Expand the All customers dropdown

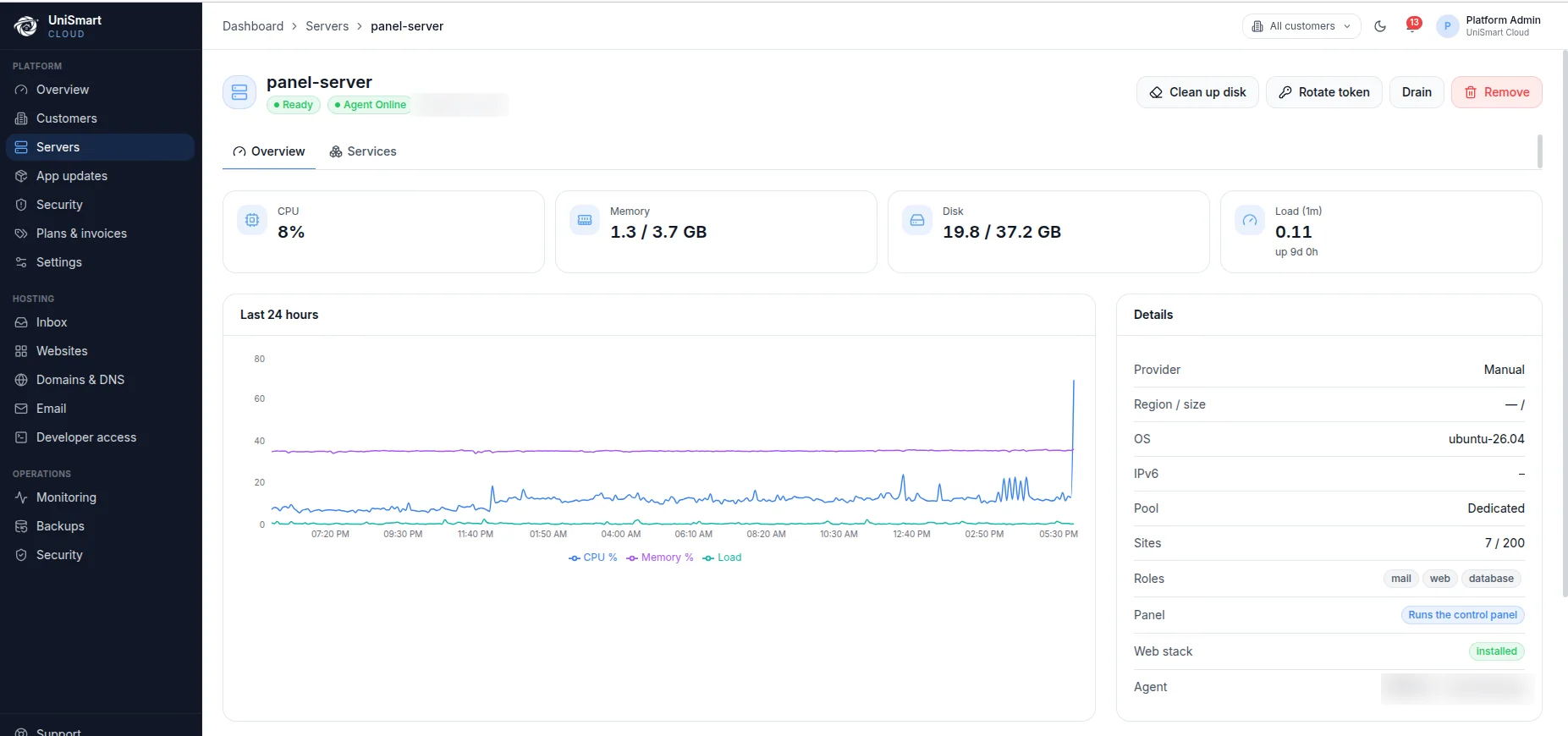[1301, 26]
